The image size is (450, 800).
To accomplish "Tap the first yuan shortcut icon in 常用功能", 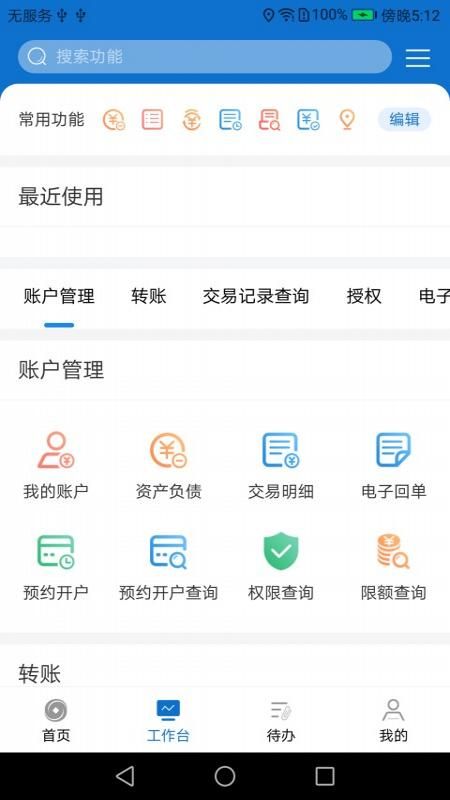I will [x=114, y=120].
